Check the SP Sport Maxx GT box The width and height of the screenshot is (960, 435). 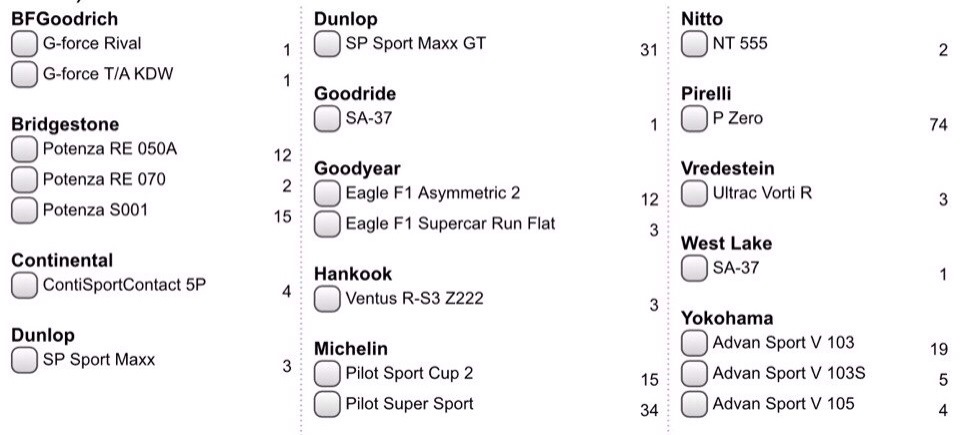click(x=328, y=44)
